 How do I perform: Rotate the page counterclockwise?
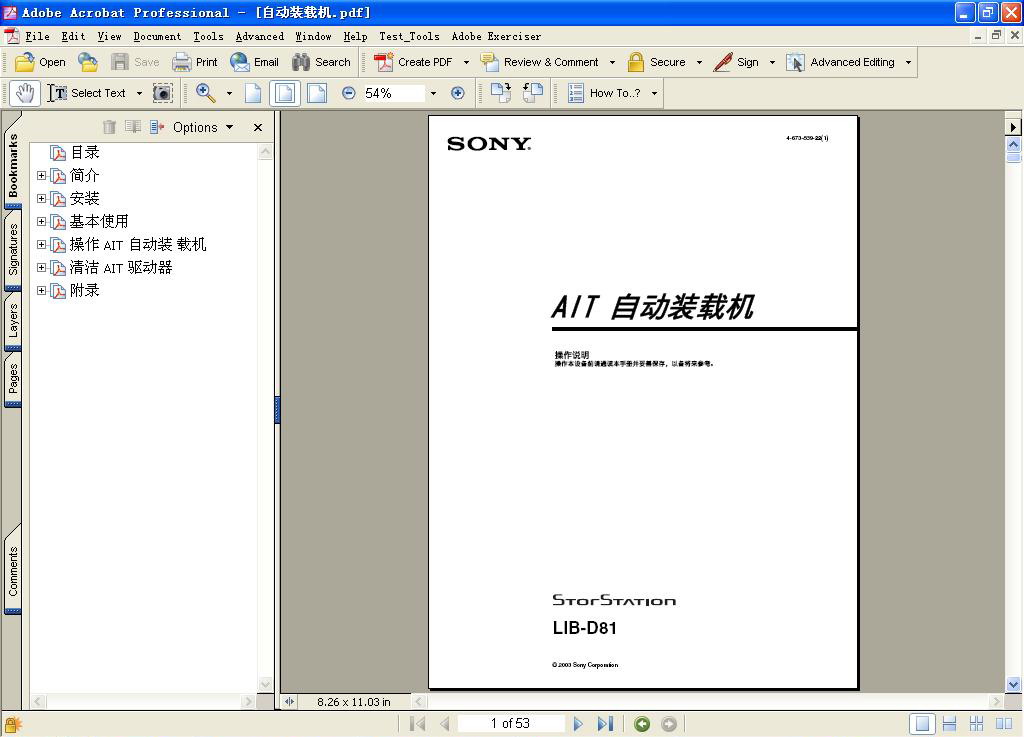[x=533, y=93]
